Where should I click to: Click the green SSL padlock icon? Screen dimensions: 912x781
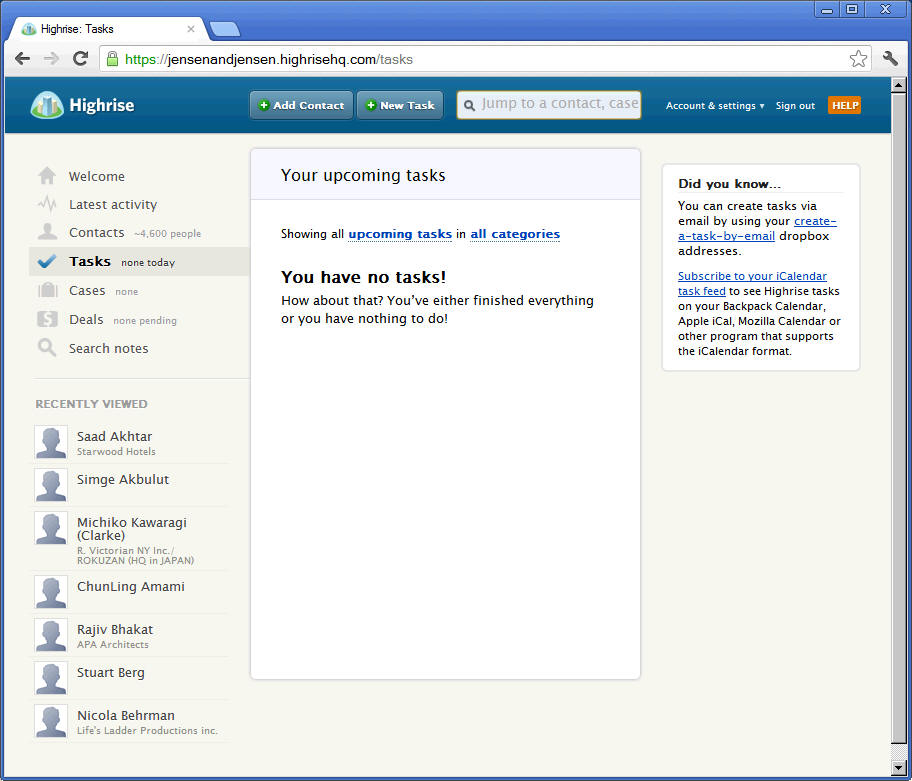(113, 59)
